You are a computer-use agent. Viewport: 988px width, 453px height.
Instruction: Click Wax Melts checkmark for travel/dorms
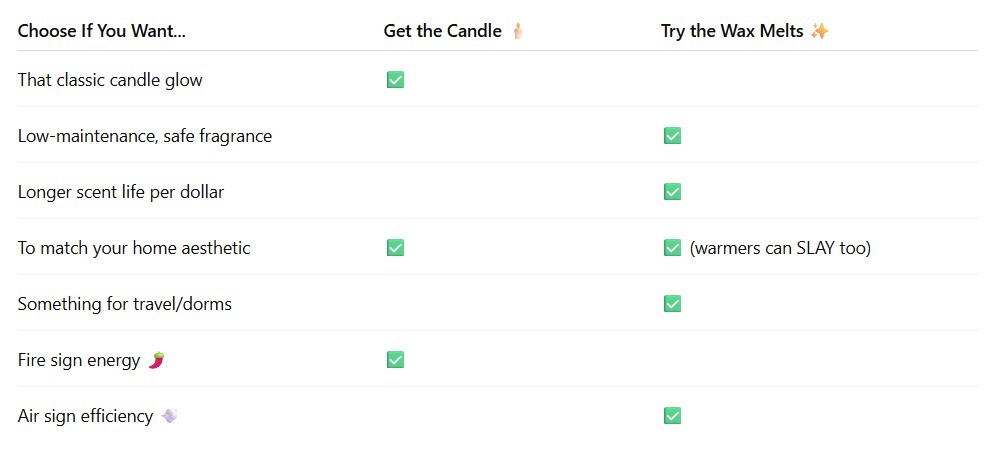(x=672, y=304)
